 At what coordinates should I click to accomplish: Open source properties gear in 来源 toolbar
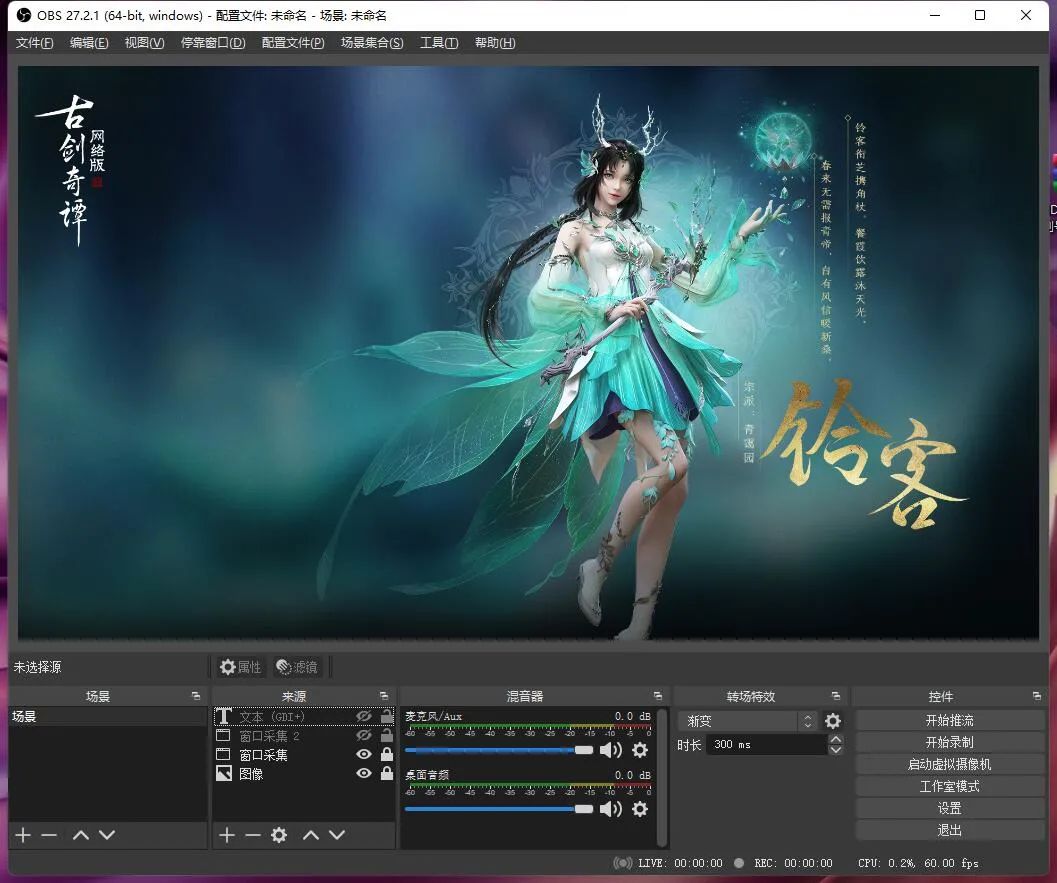279,835
